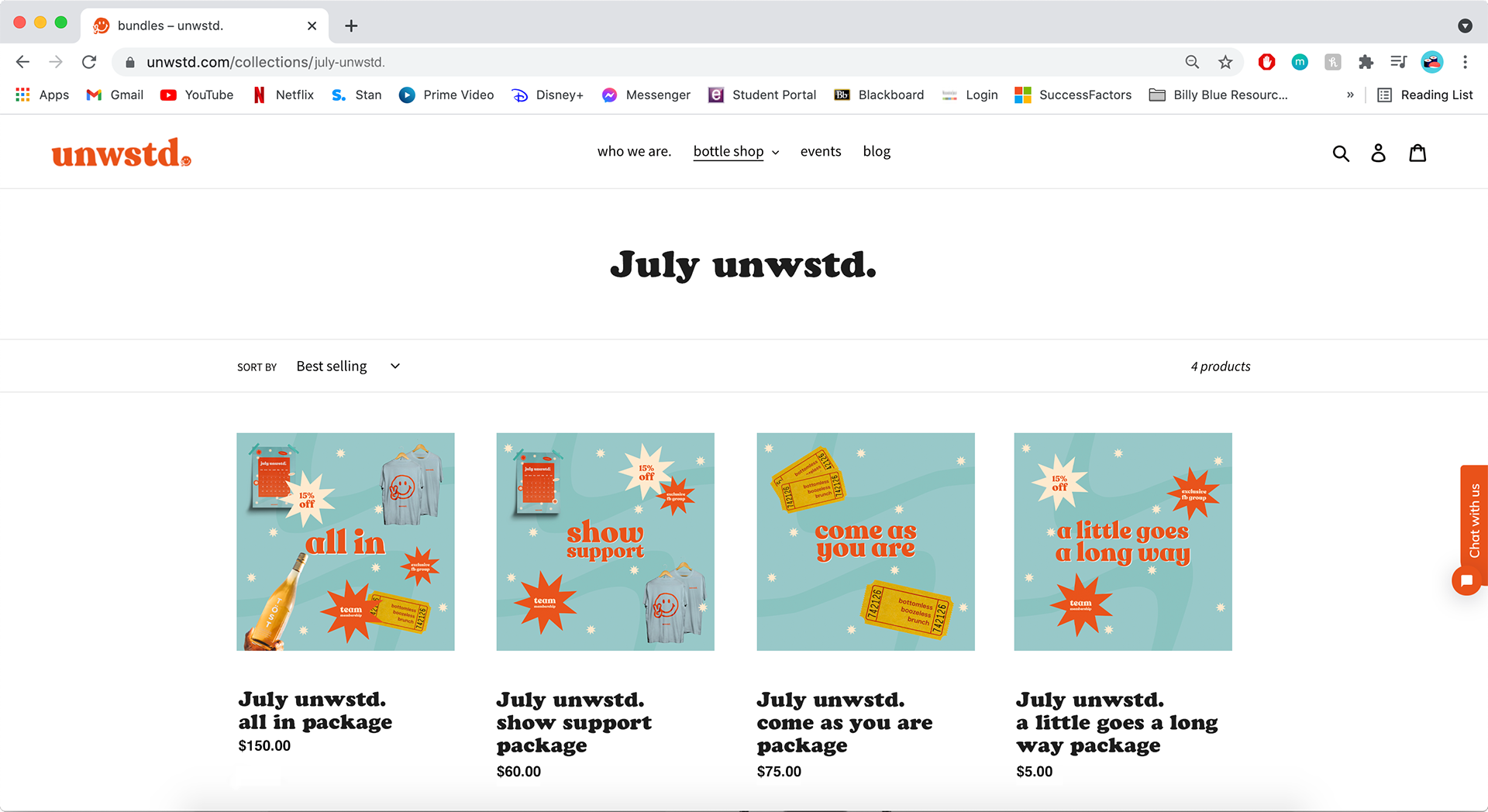Open the Reading List button
This screenshot has height=812, width=1488.
pos(1424,95)
